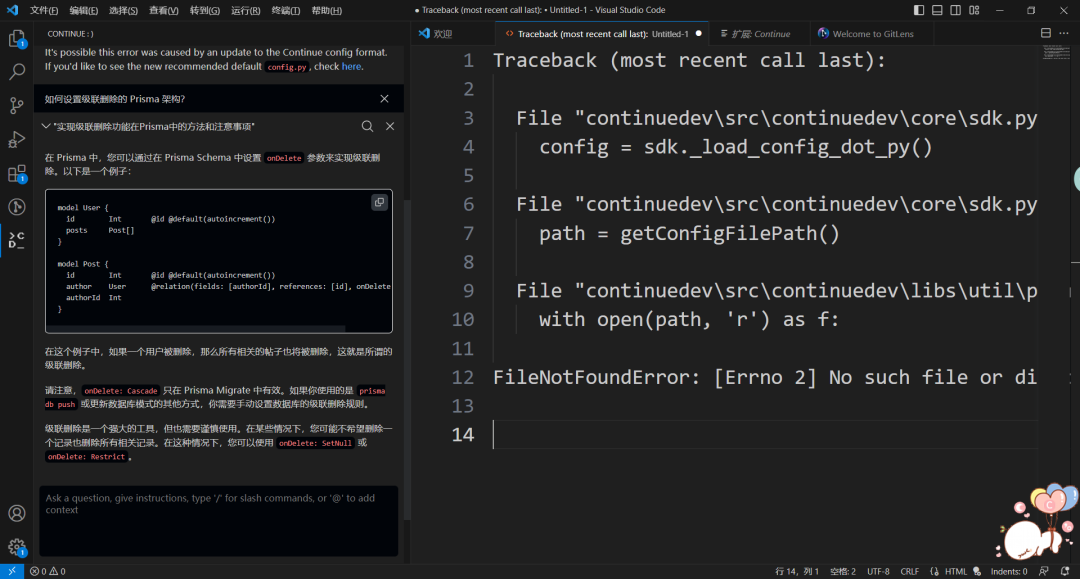
Task: Open the 转到(G) menu
Action: click(205, 10)
